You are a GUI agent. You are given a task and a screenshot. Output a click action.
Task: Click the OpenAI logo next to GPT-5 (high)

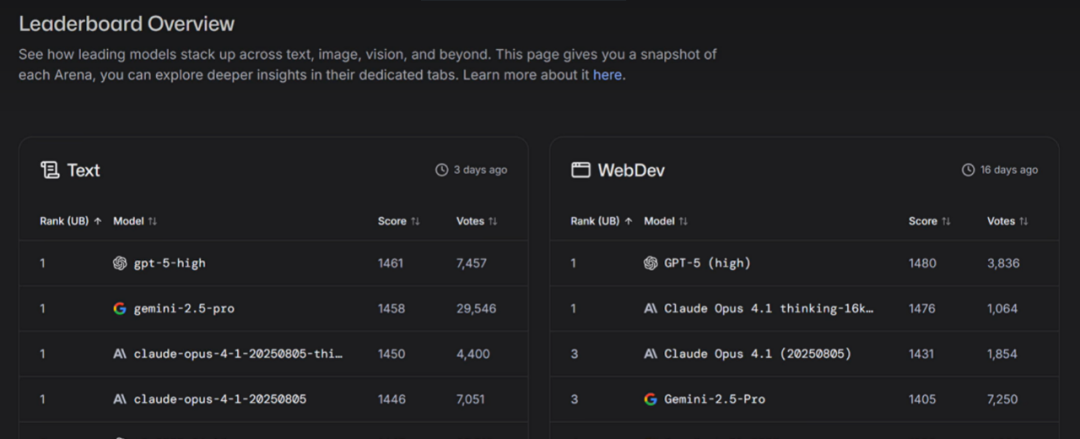pyautogui.click(x=650, y=263)
